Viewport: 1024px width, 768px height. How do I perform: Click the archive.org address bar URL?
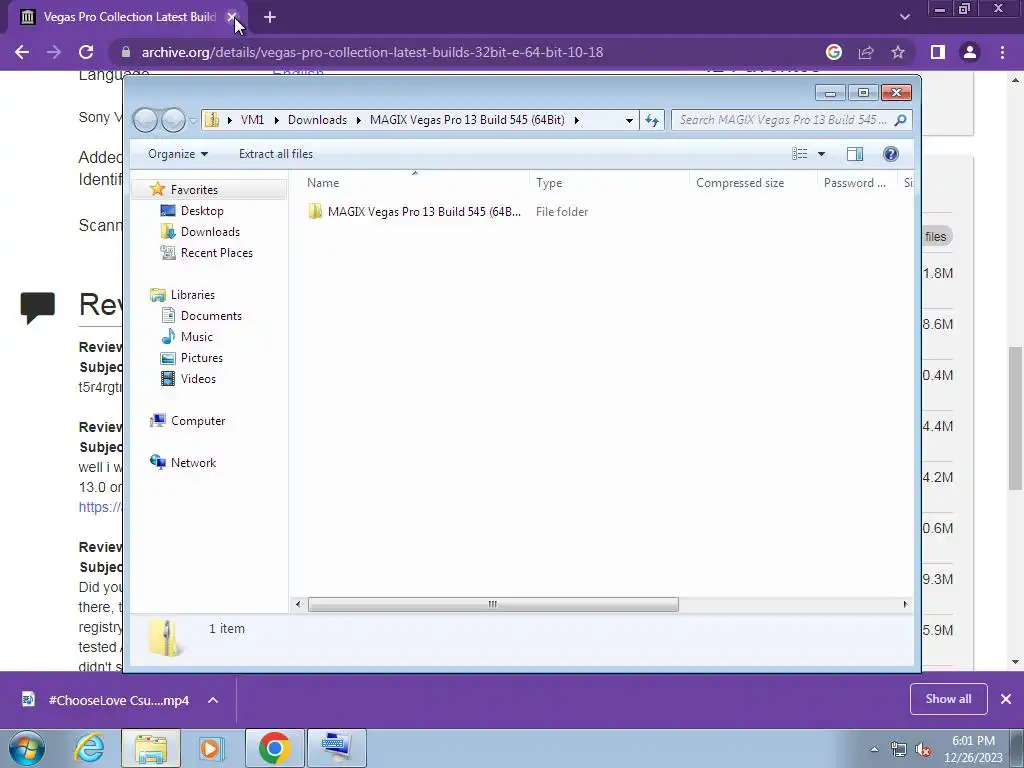coord(372,52)
